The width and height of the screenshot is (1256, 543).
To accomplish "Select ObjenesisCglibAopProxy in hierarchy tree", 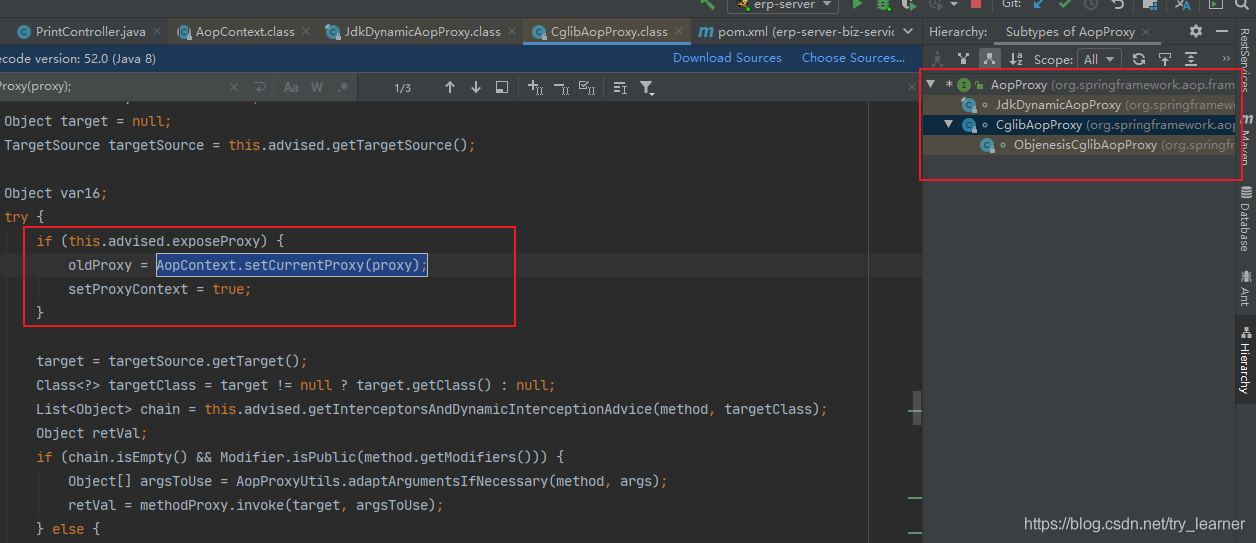I will (x=1085, y=145).
